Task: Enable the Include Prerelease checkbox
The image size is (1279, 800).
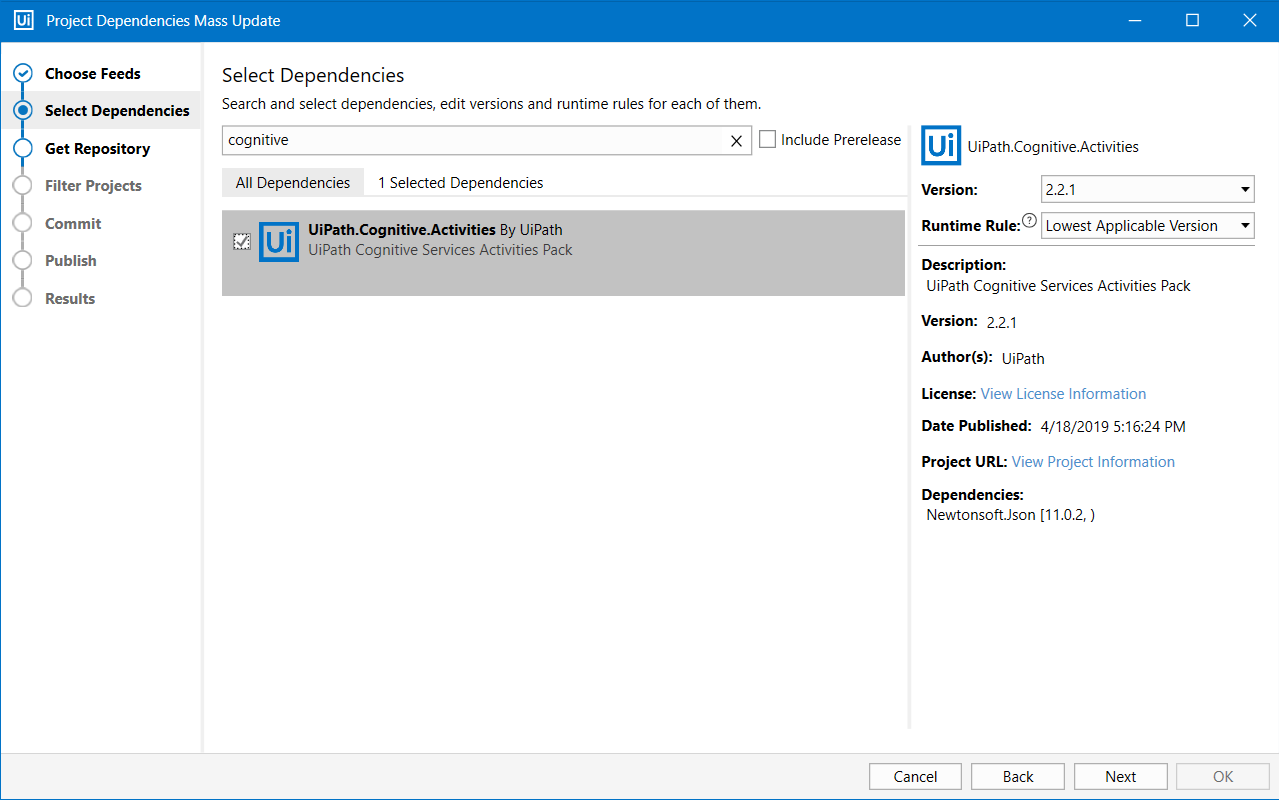Action: pos(766,140)
